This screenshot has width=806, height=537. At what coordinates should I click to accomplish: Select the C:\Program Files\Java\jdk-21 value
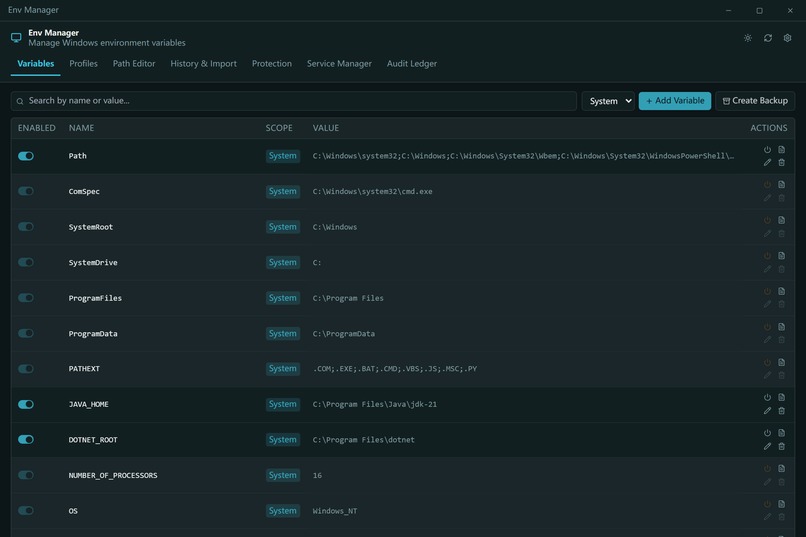[375, 404]
